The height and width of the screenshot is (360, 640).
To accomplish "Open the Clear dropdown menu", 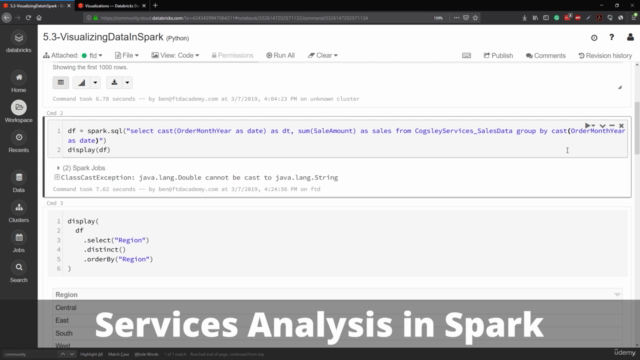I will (322, 56).
